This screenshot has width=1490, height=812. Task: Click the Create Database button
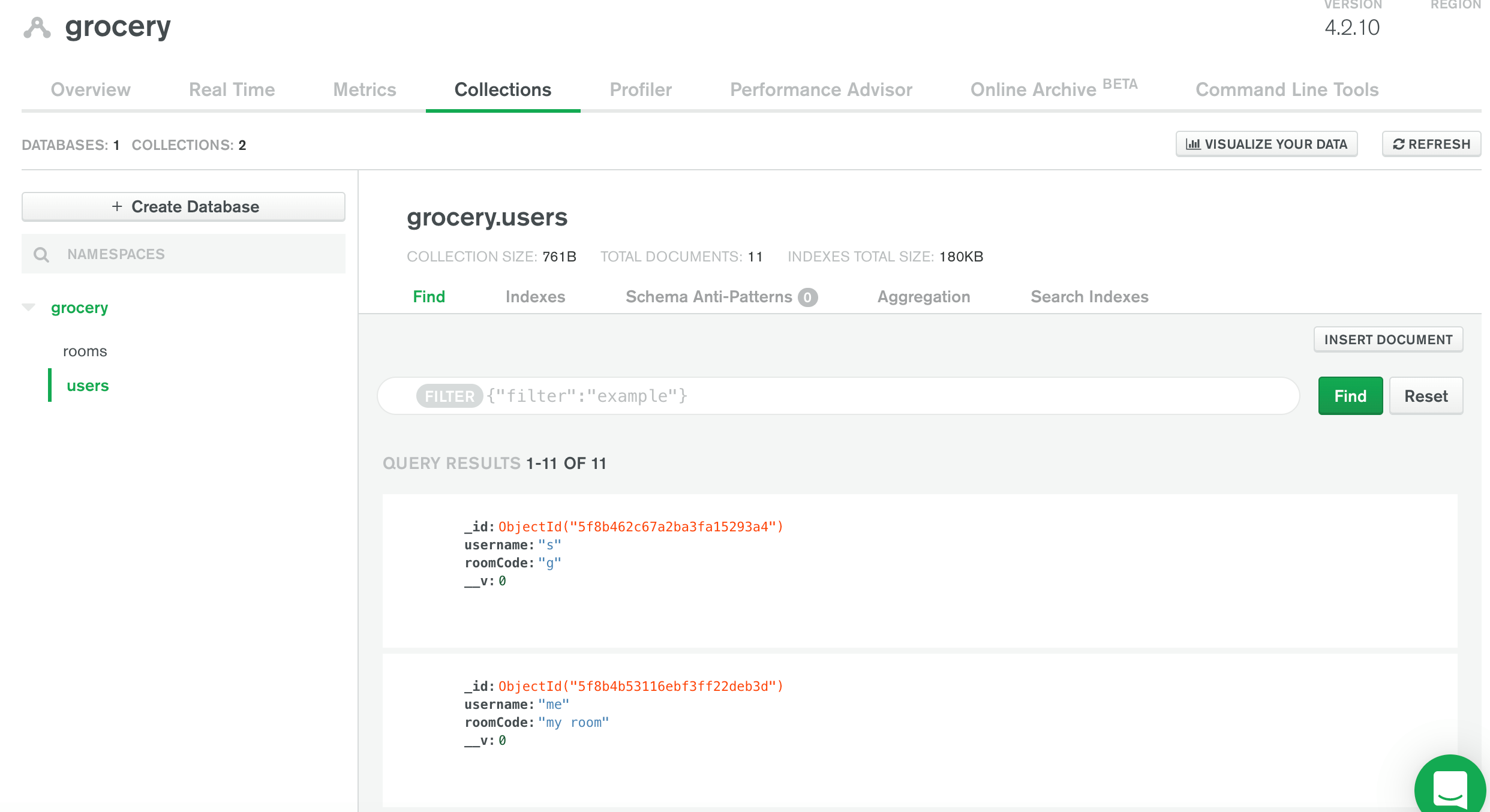pyautogui.click(x=184, y=207)
